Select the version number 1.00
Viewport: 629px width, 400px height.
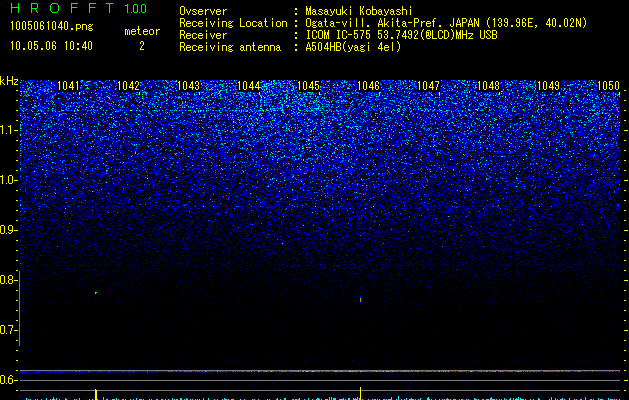[135, 9]
